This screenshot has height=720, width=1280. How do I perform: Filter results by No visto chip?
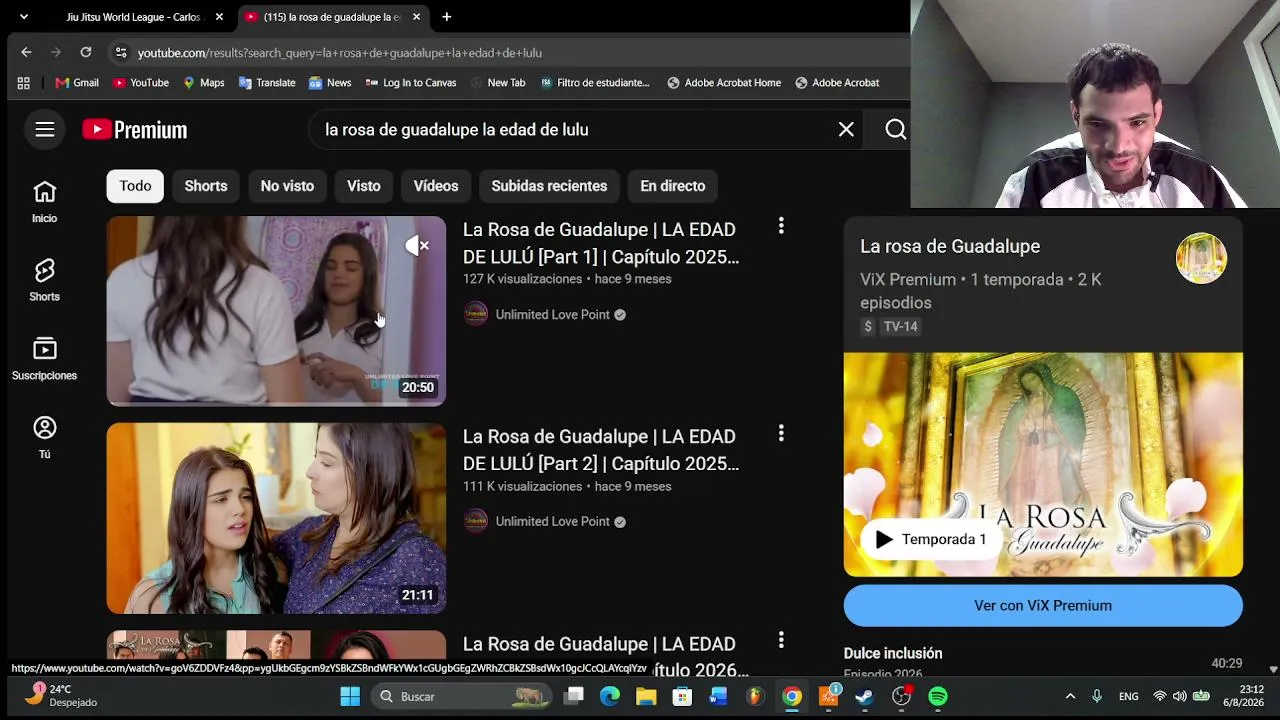pos(287,186)
